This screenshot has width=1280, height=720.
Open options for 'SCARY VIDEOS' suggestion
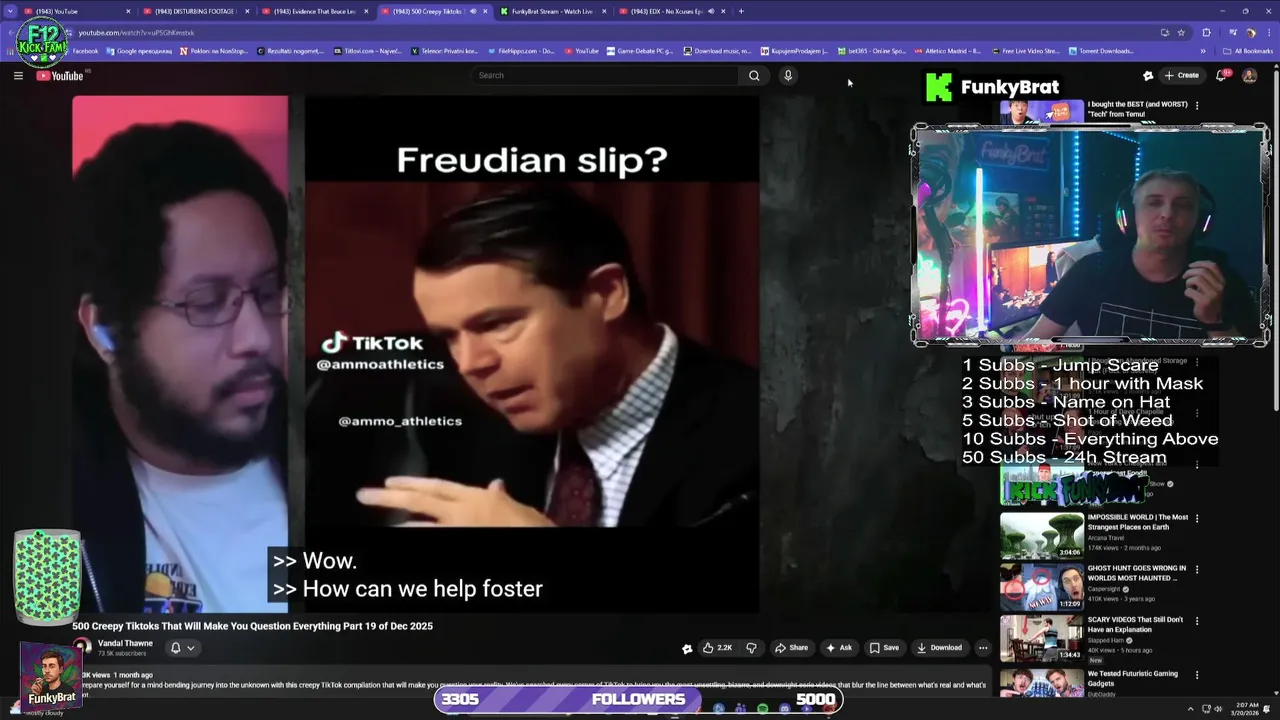point(1197,620)
